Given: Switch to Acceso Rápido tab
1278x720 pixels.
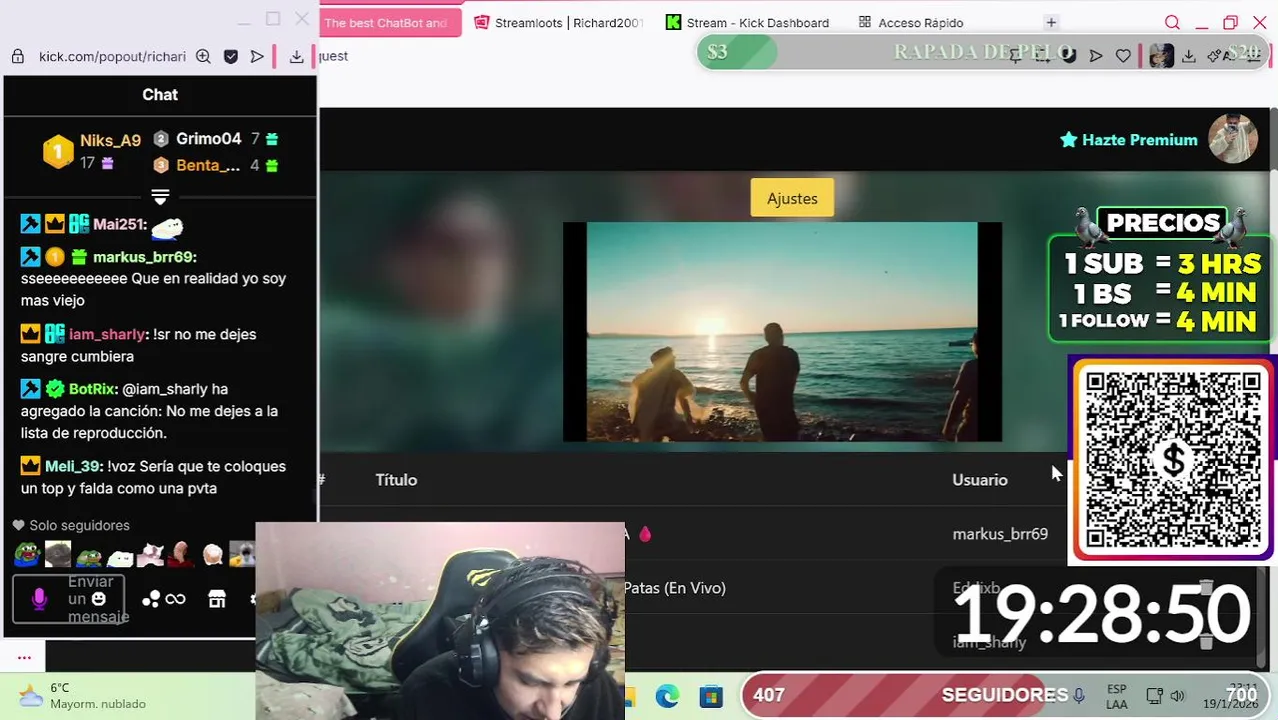Looking at the screenshot, I should (911, 22).
